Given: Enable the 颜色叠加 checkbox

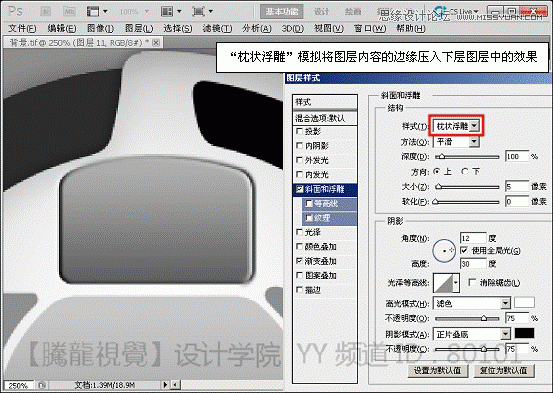Looking at the screenshot, I should point(299,246).
